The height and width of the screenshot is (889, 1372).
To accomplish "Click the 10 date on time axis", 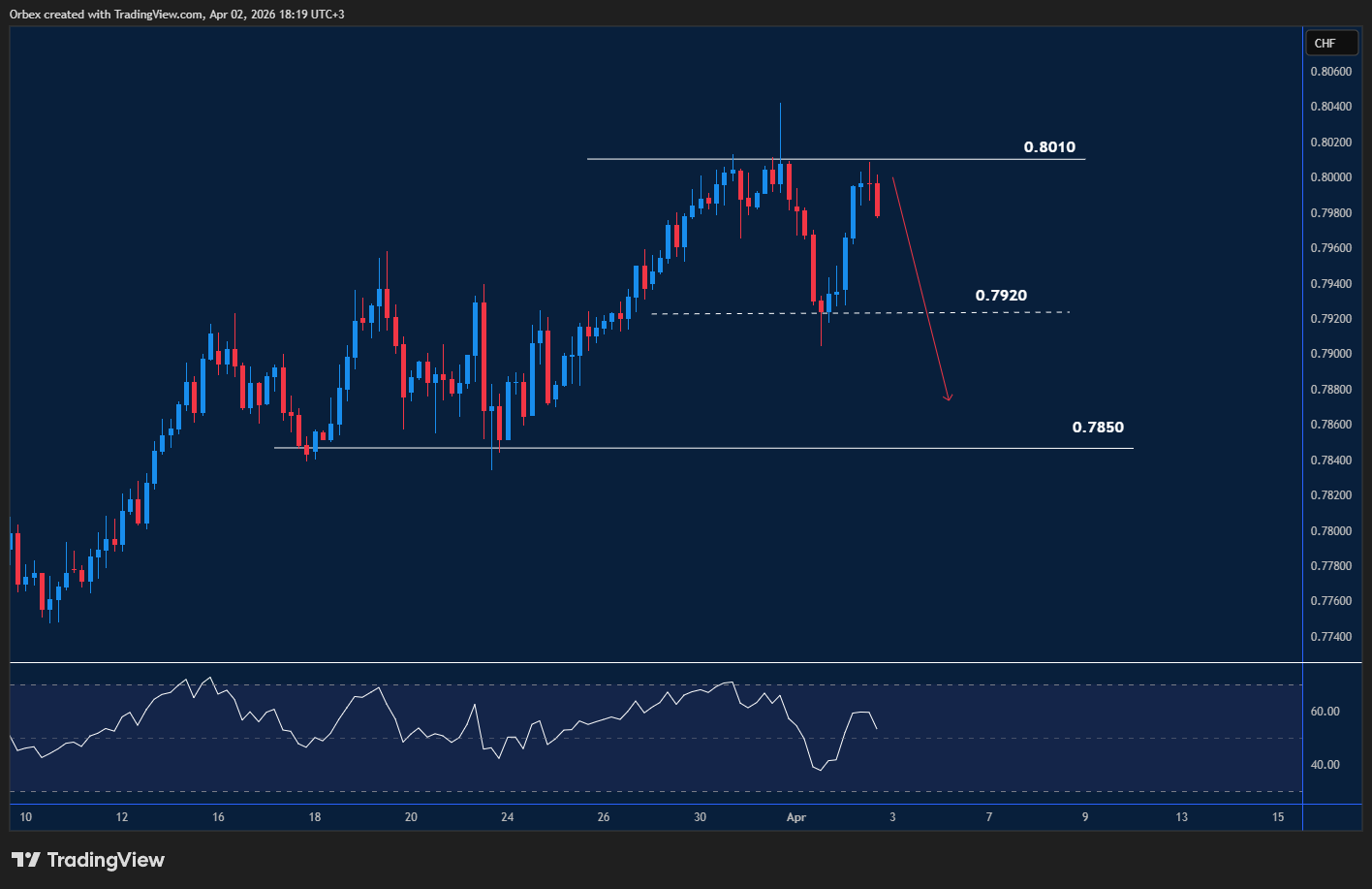I will click(x=25, y=817).
